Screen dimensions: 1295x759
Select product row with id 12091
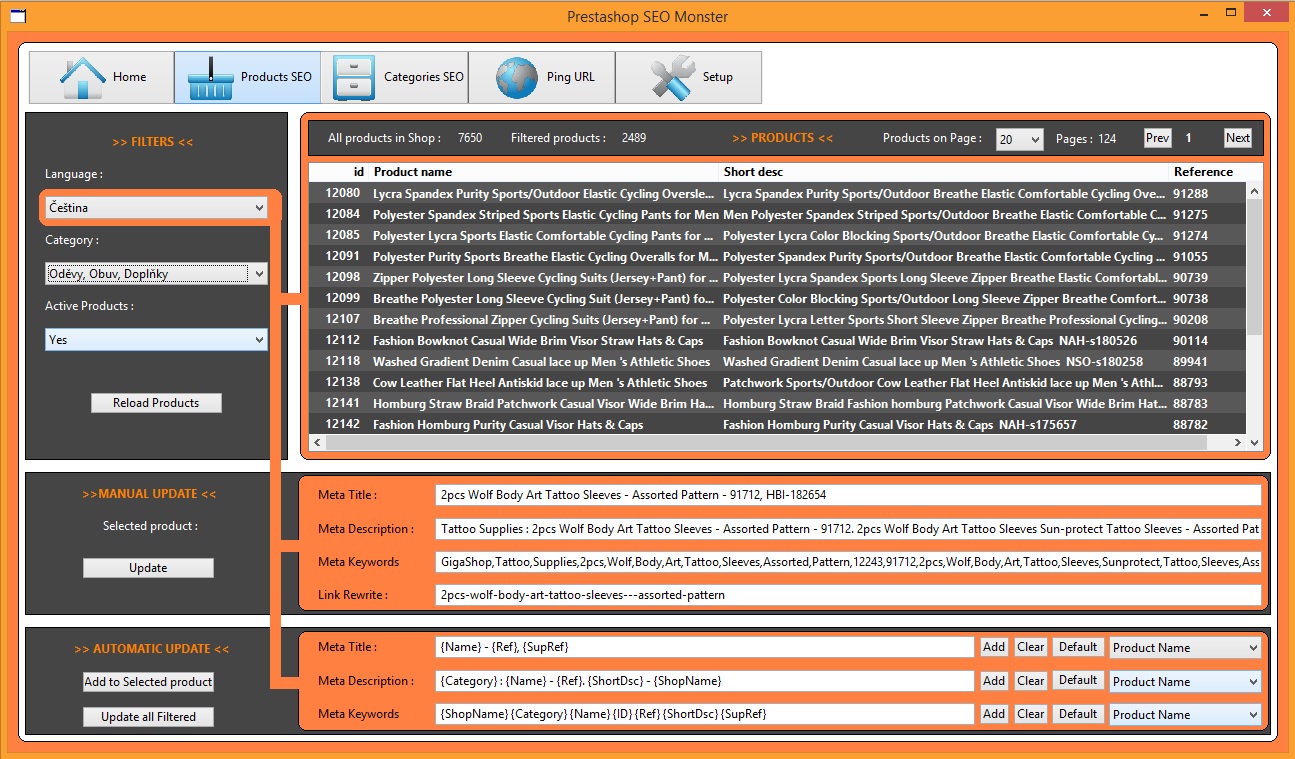778,257
